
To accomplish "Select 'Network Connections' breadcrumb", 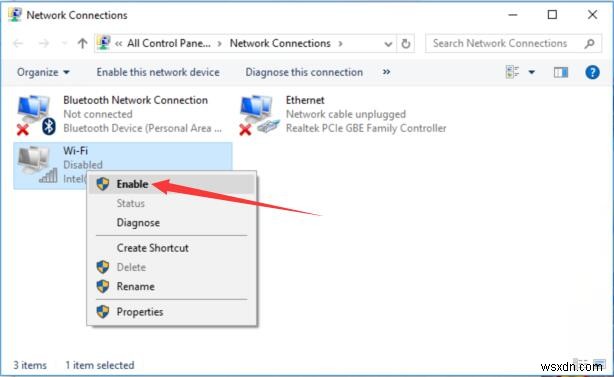I will [280, 43].
